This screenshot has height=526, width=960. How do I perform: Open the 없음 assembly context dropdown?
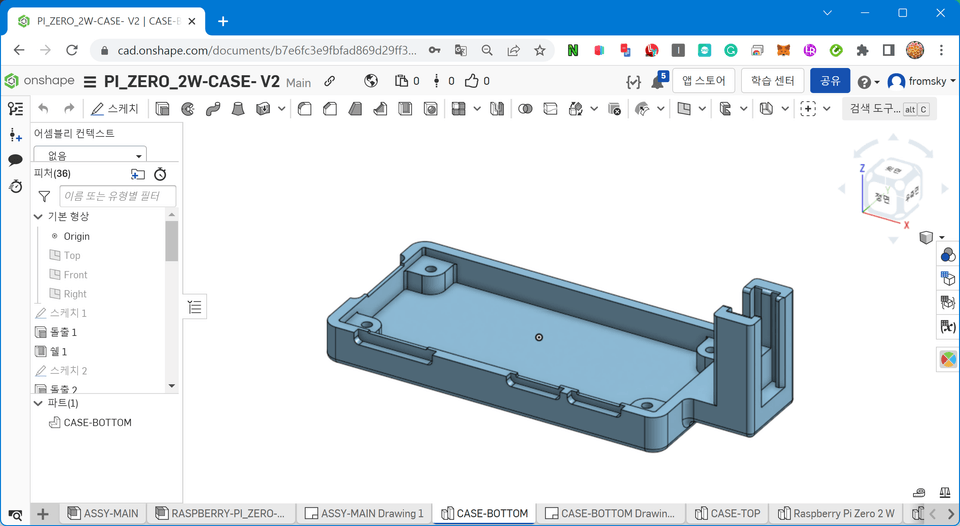click(90, 156)
